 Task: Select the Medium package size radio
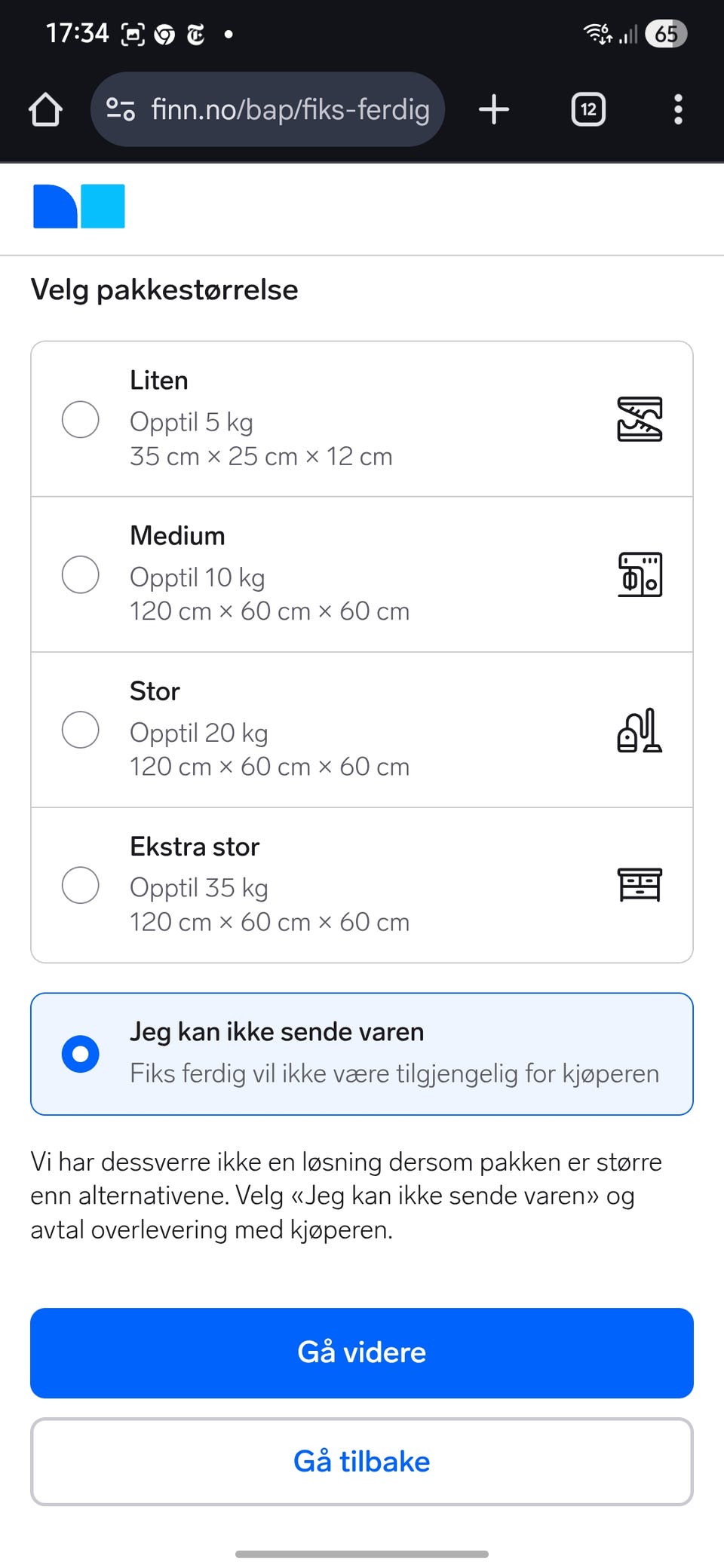tap(81, 574)
